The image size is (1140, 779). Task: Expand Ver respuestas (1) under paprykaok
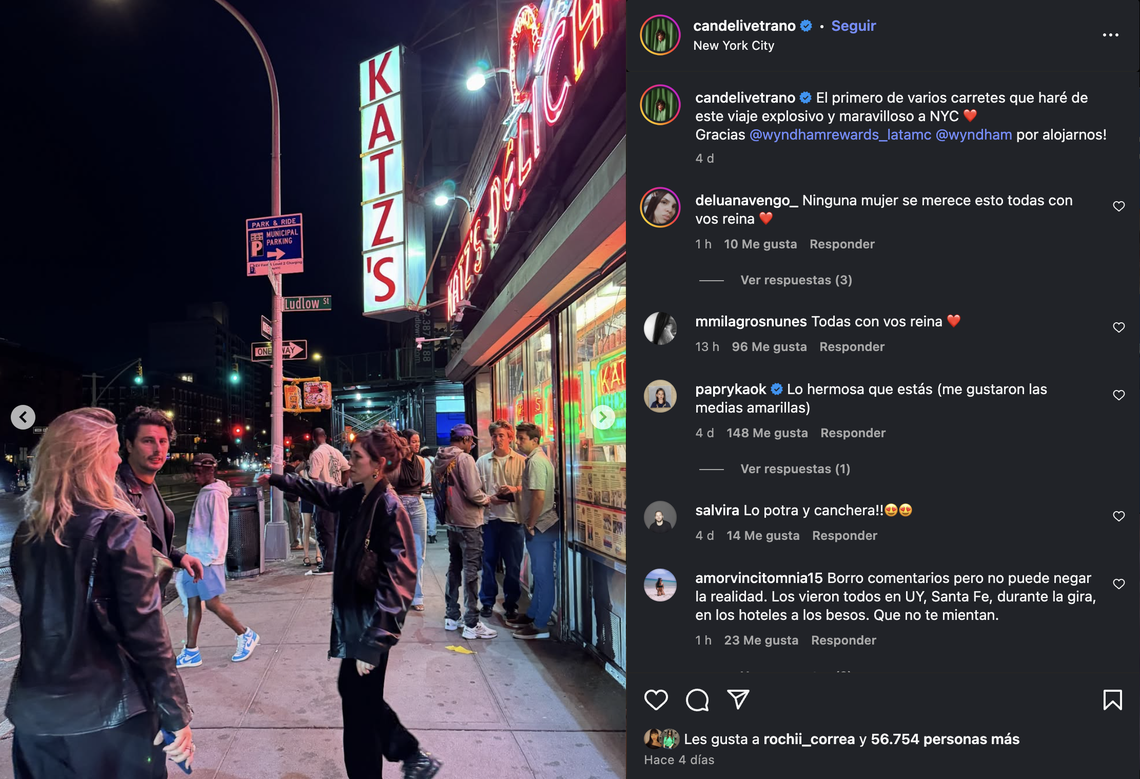pyautogui.click(x=795, y=469)
